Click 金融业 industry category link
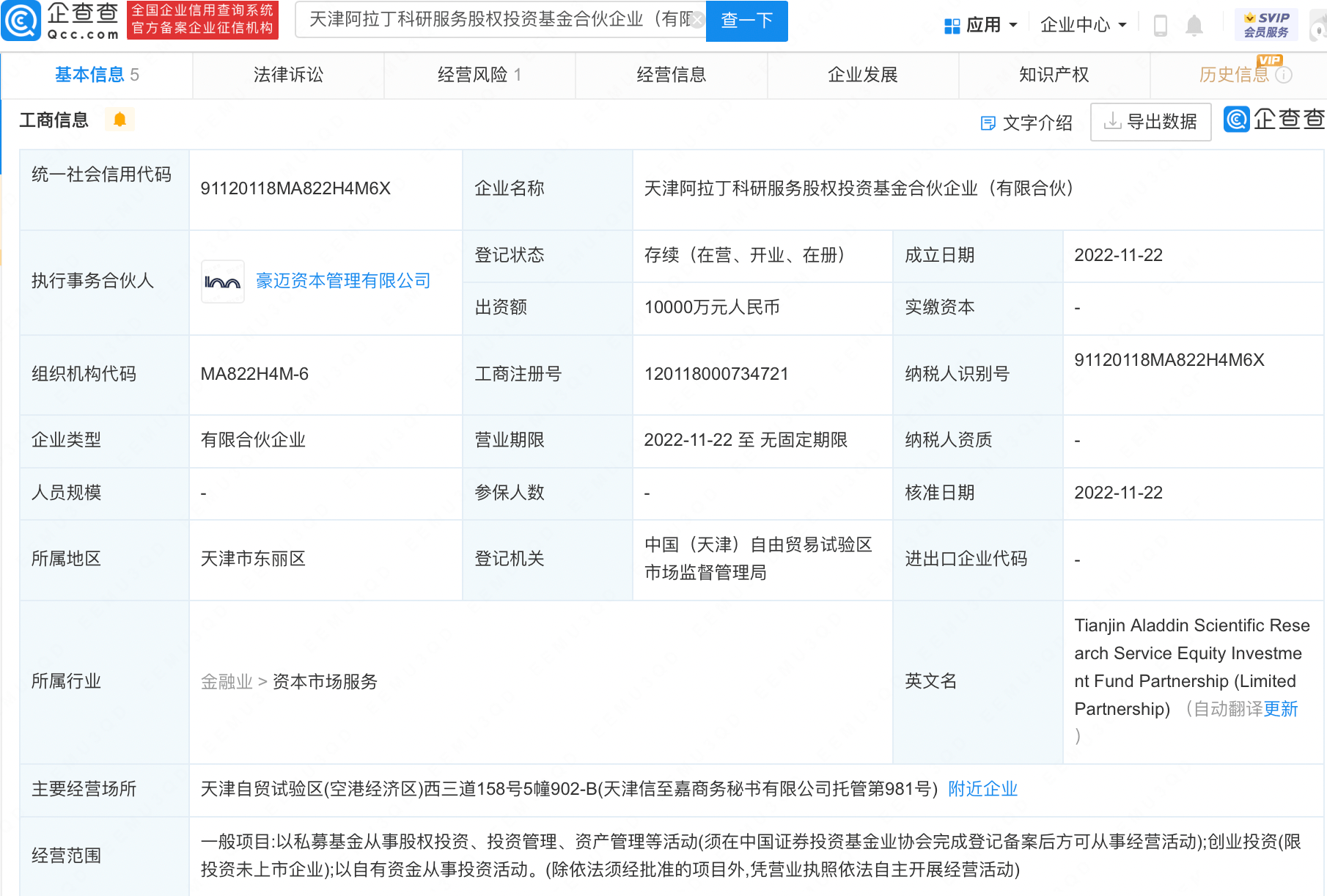1327x896 pixels. tap(227, 682)
